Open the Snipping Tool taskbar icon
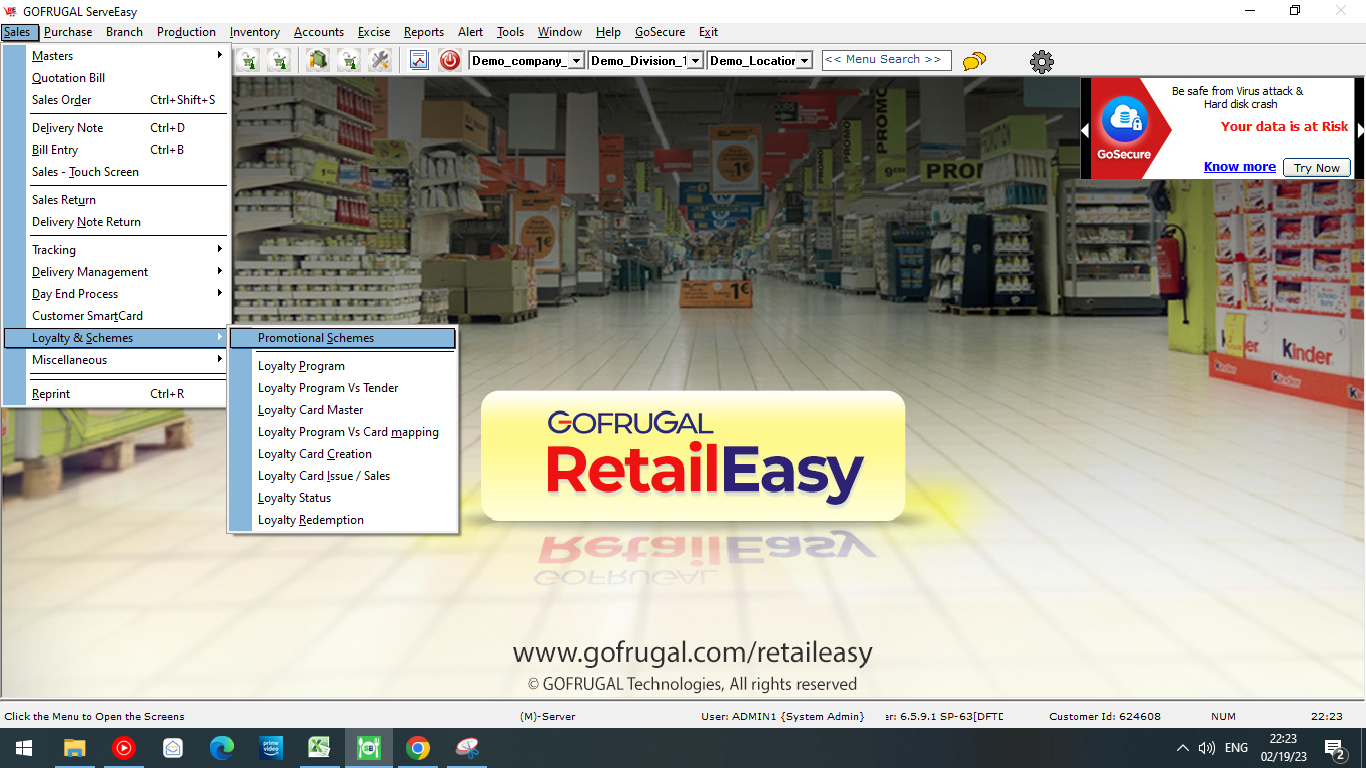1366x768 pixels. [467, 748]
